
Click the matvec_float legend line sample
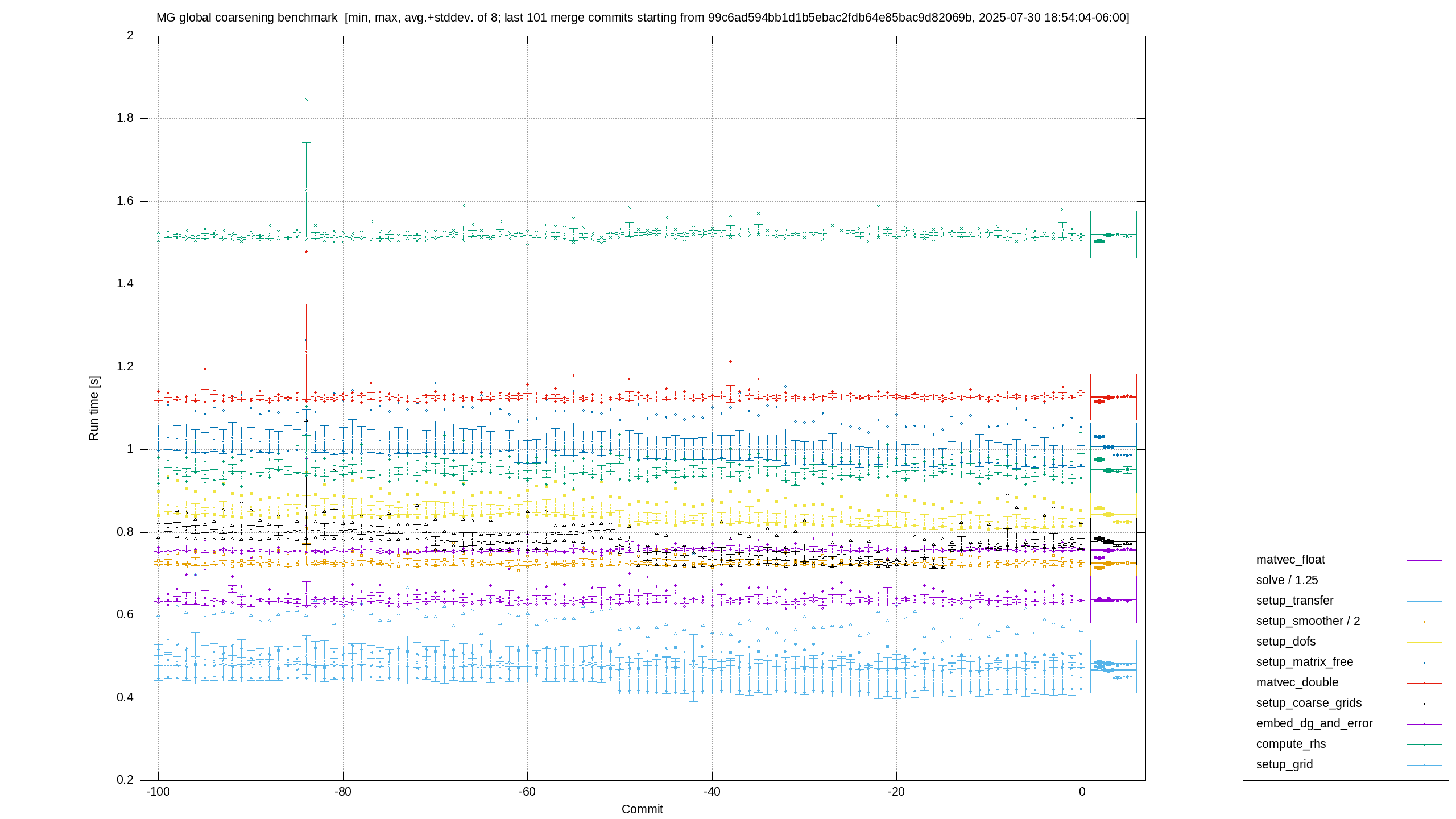click(1424, 560)
